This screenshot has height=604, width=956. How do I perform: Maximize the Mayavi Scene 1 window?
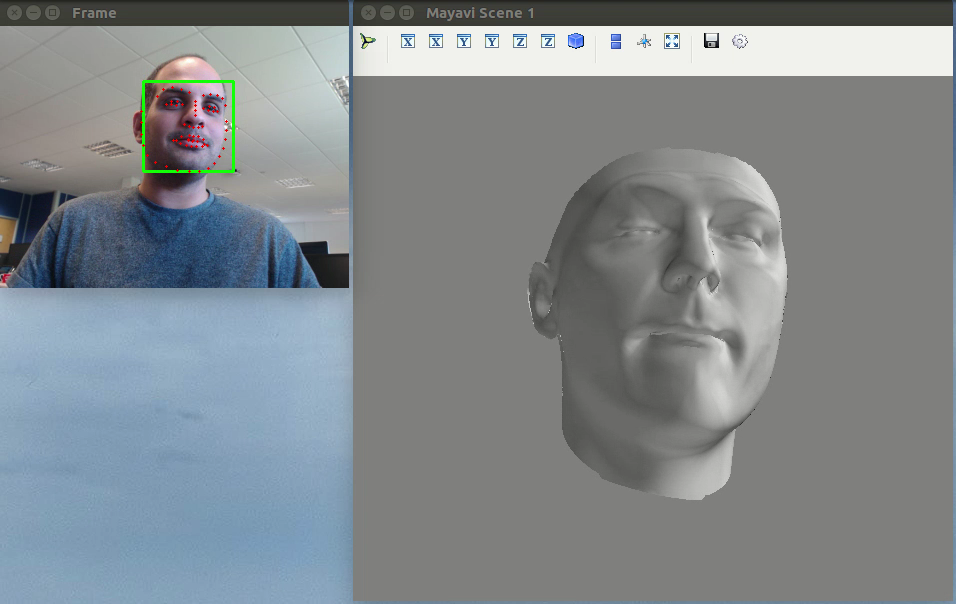[405, 13]
